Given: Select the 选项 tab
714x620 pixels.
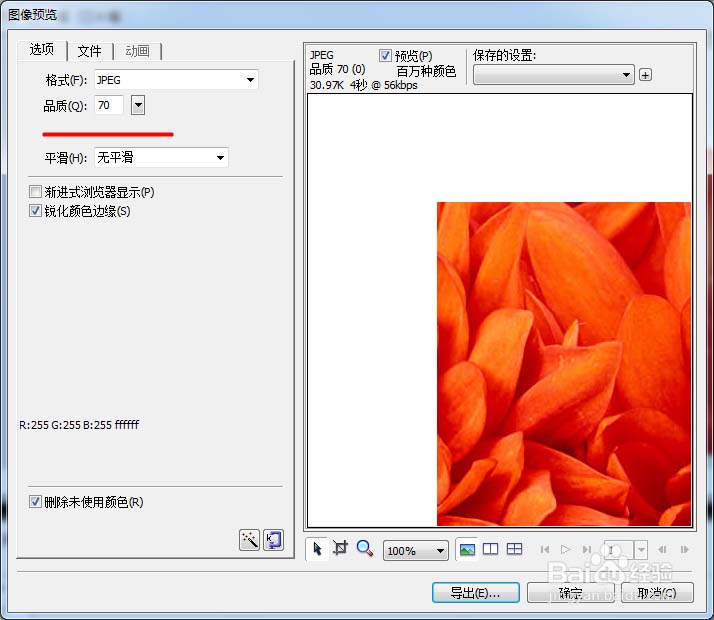Looking at the screenshot, I should [42, 50].
